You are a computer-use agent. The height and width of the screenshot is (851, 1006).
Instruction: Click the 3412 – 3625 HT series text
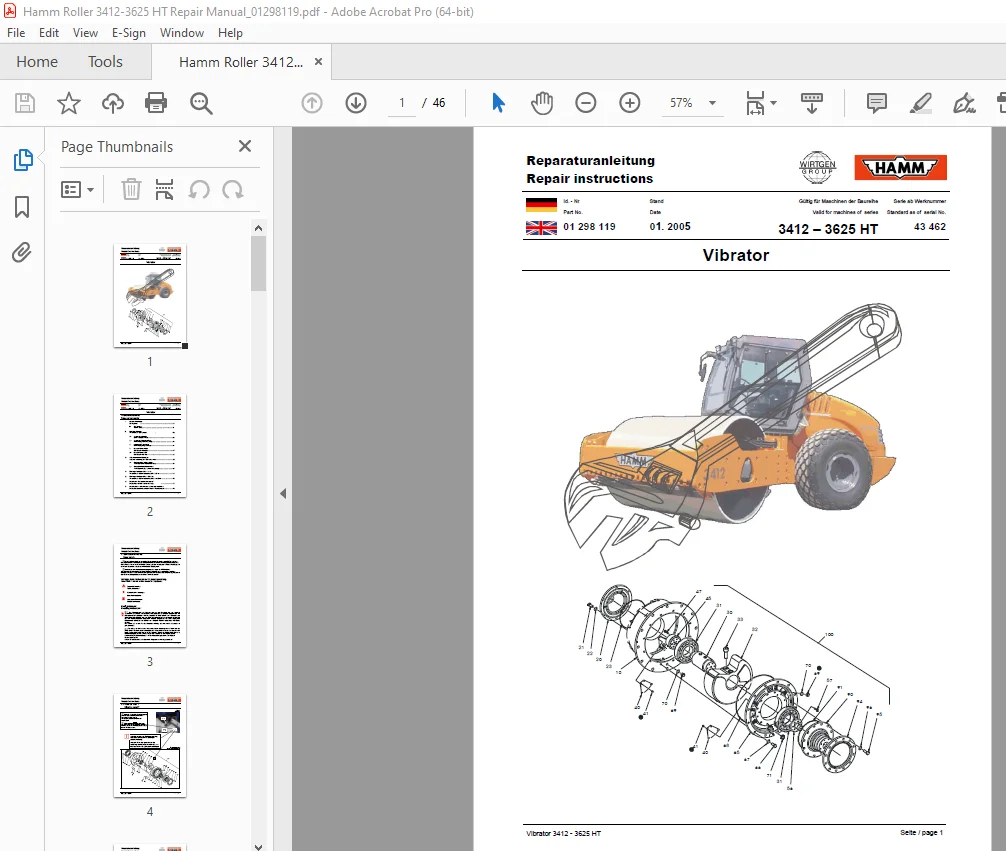pyautogui.click(x=828, y=229)
